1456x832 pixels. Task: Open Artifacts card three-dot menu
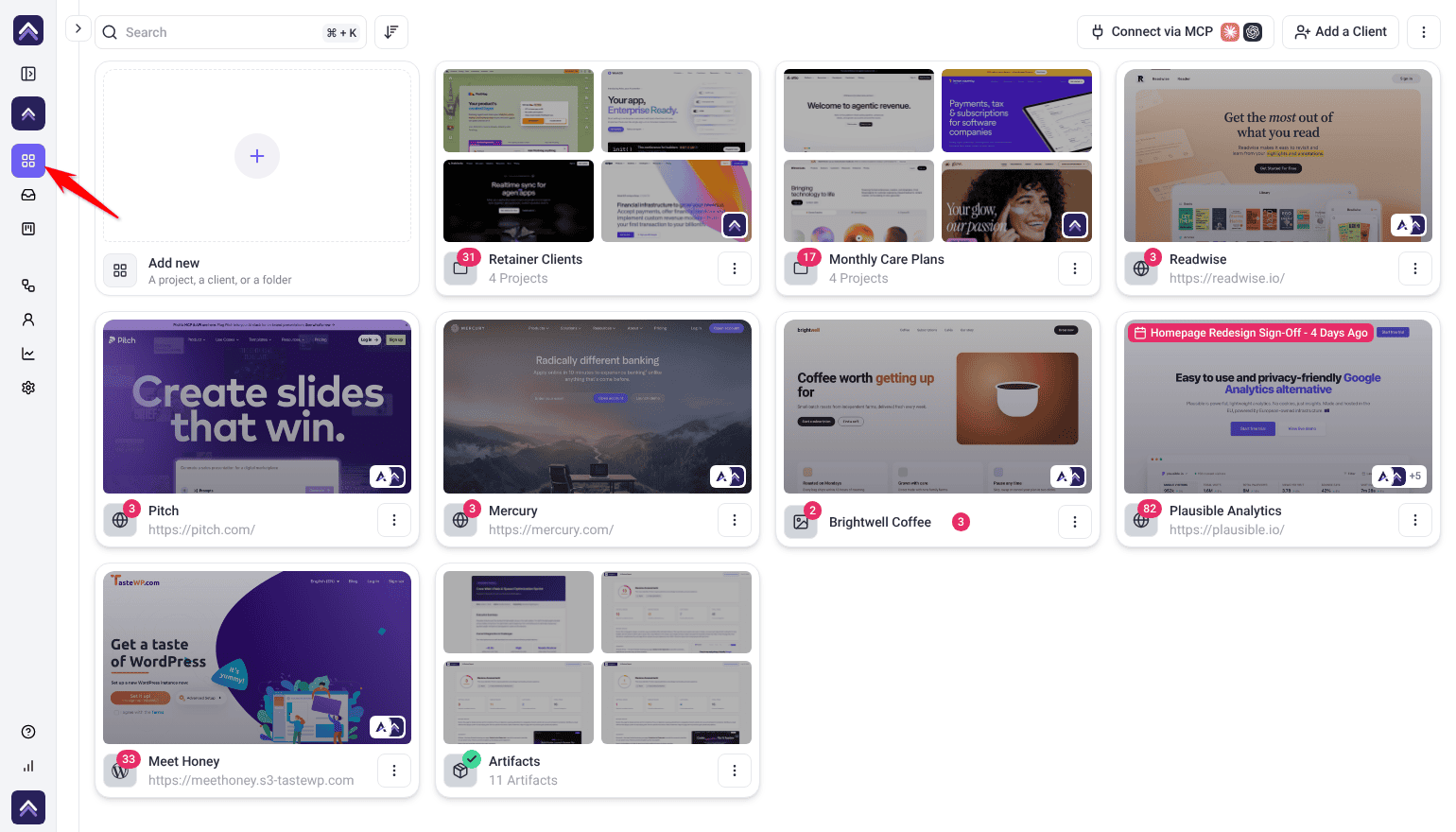click(735, 771)
